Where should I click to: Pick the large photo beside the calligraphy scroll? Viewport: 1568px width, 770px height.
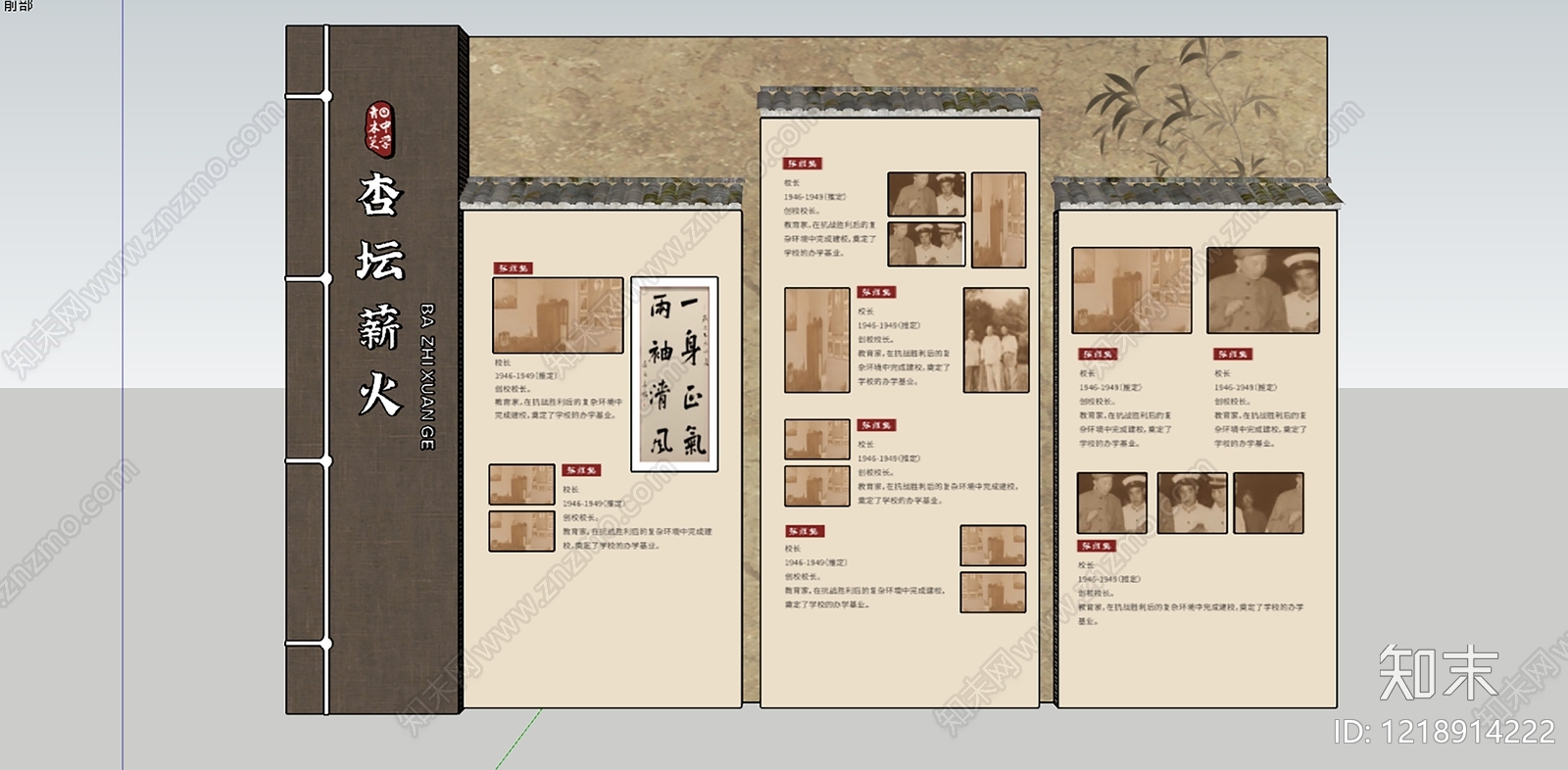558,315
